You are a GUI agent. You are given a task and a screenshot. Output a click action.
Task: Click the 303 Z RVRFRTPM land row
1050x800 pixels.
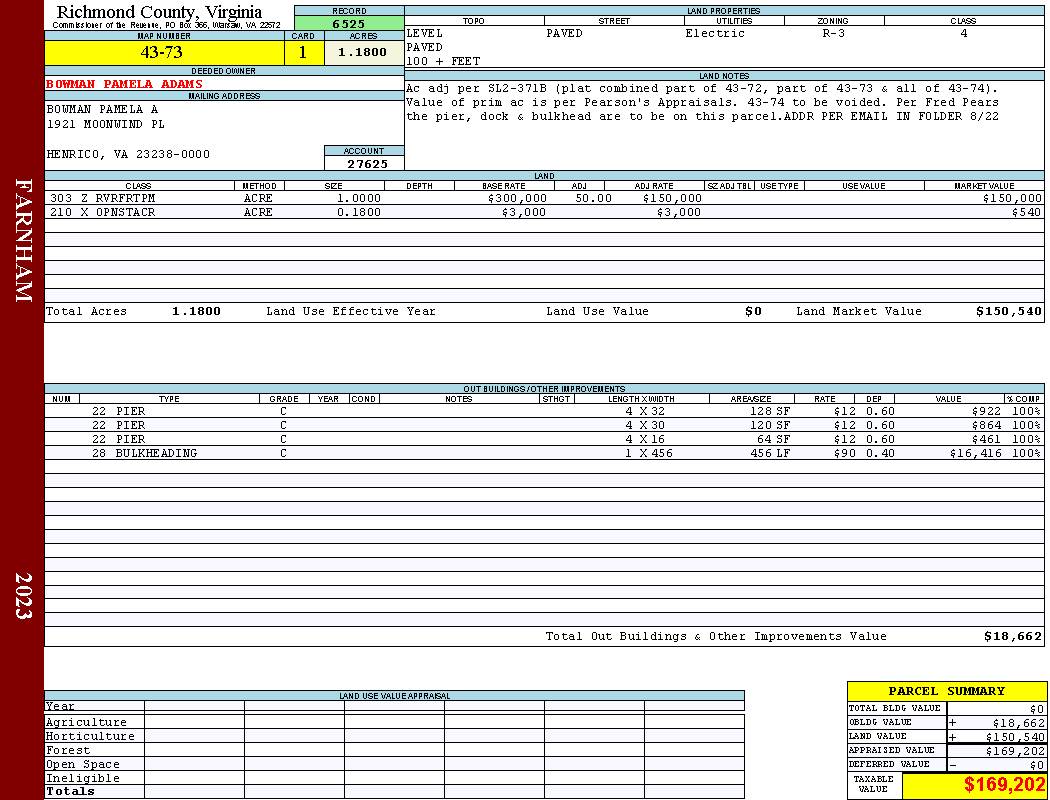pos(544,198)
